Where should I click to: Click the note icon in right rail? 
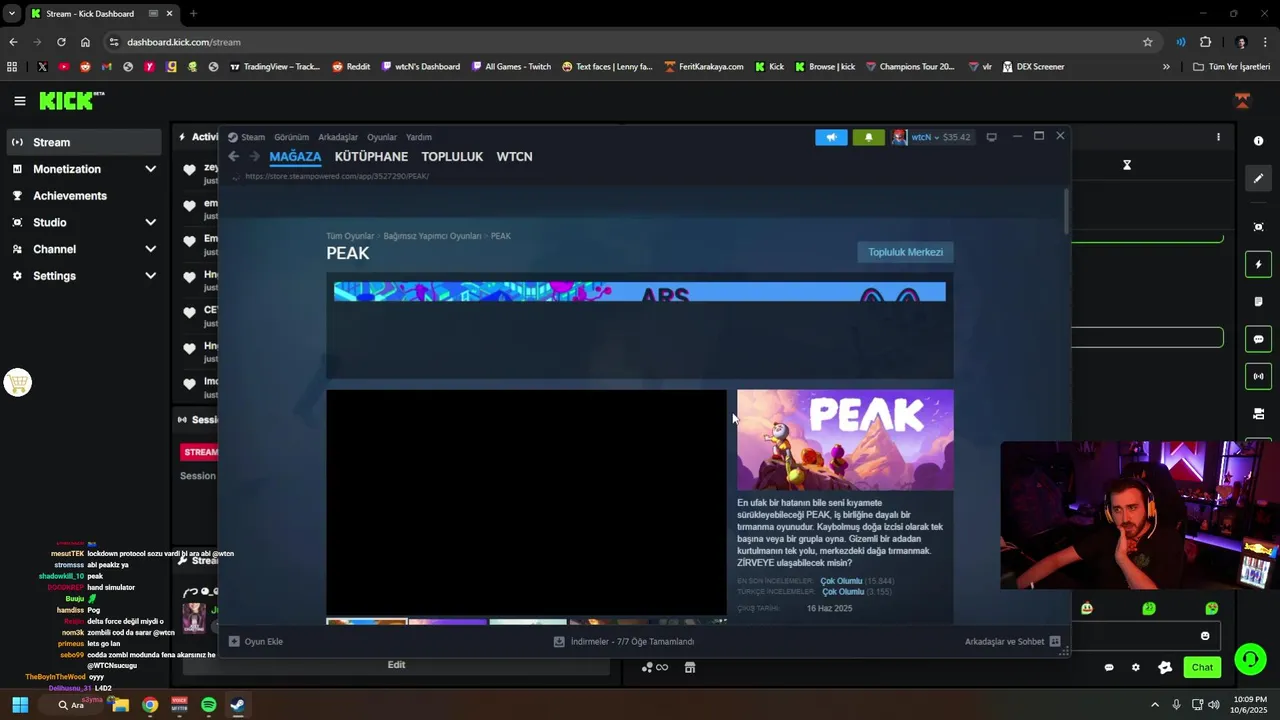click(x=1258, y=301)
